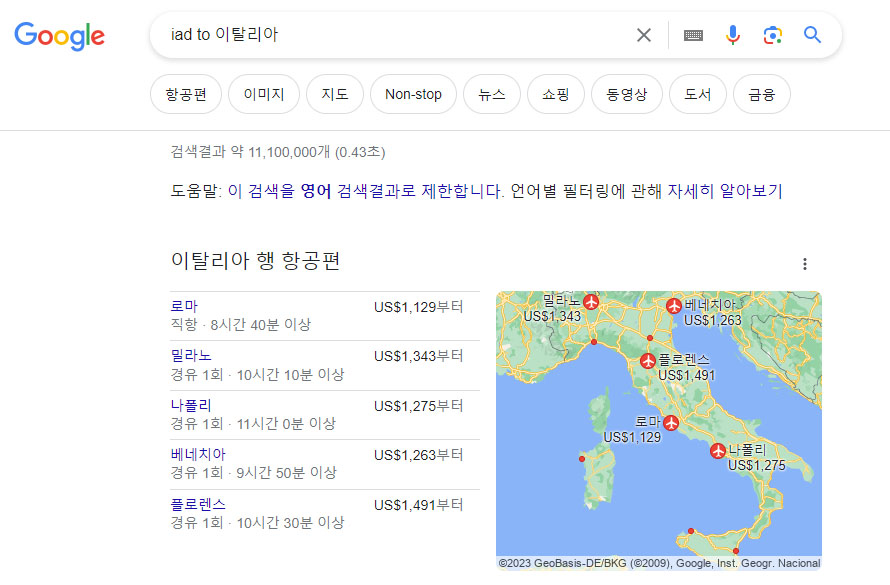Select the 뉴스 filter tab
Image resolution: width=890 pixels, height=585 pixels.
tap(492, 94)
